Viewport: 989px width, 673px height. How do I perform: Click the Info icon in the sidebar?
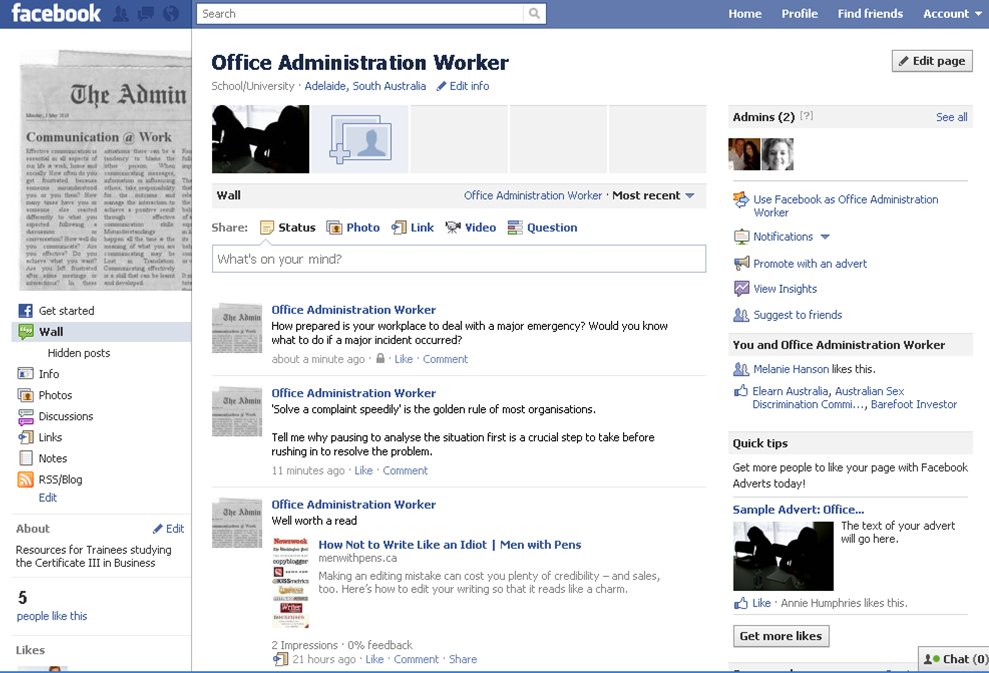(x=25, y=373)
